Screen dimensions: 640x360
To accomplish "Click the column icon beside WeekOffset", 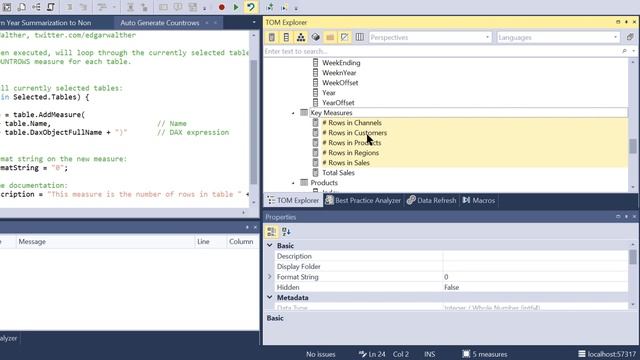I will [316, 82].
